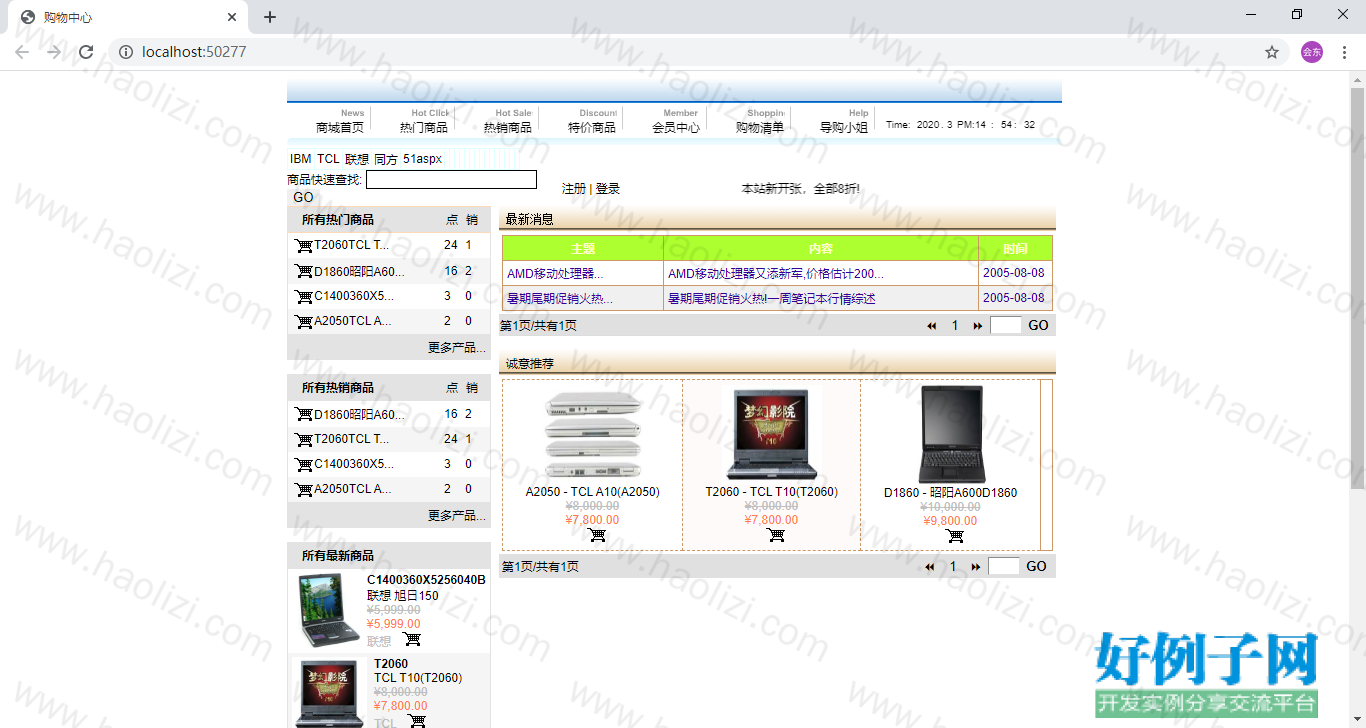Go back in browser history
This screenshot has height=728, width=1366.
(22, 52)
